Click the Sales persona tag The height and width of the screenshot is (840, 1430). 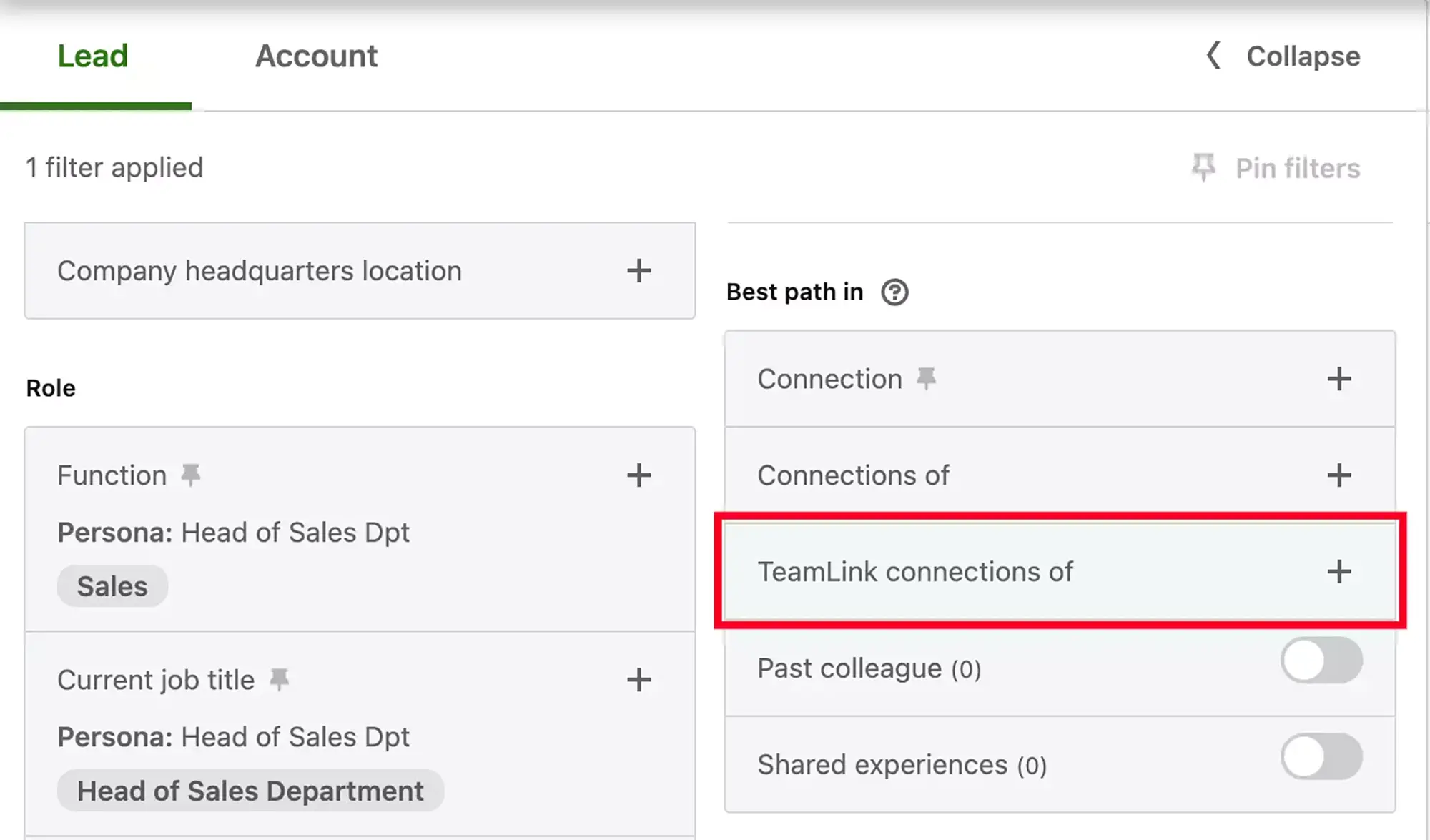[112, 585]
